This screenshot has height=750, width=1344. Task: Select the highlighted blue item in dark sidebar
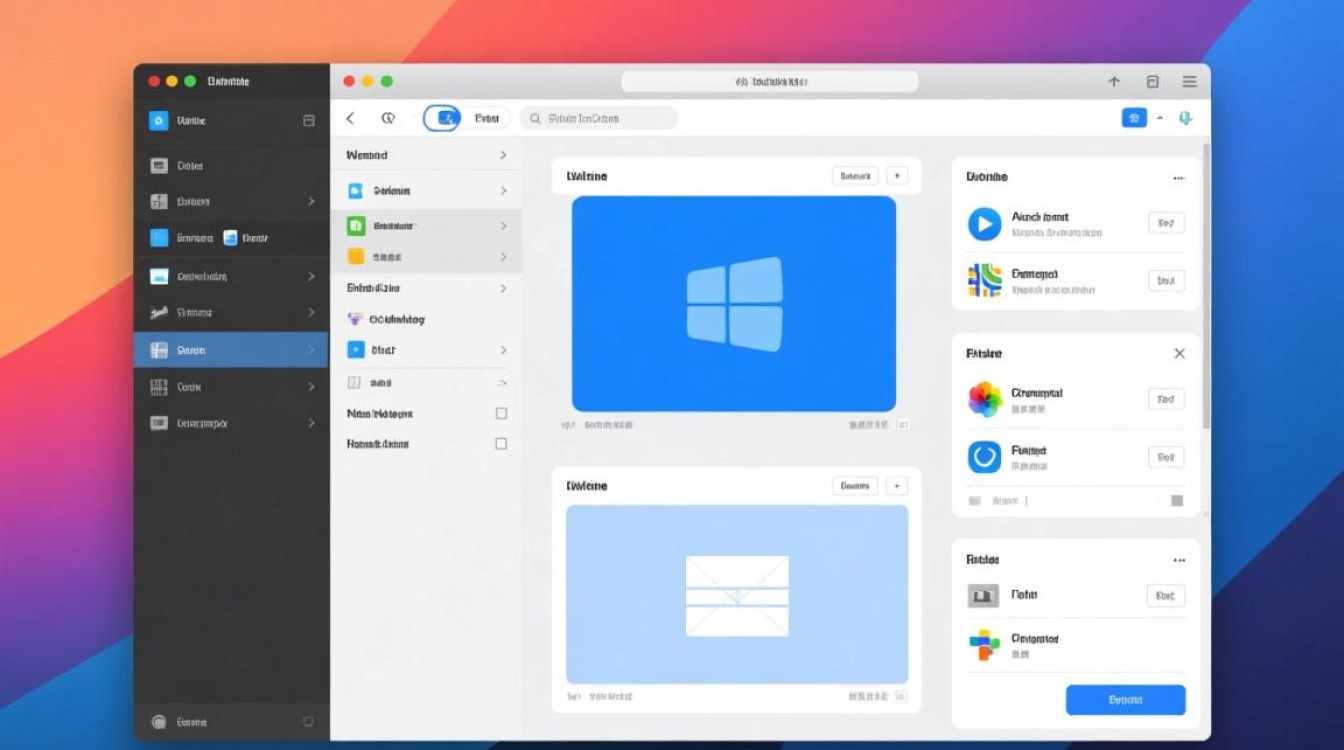pos(230,350)
